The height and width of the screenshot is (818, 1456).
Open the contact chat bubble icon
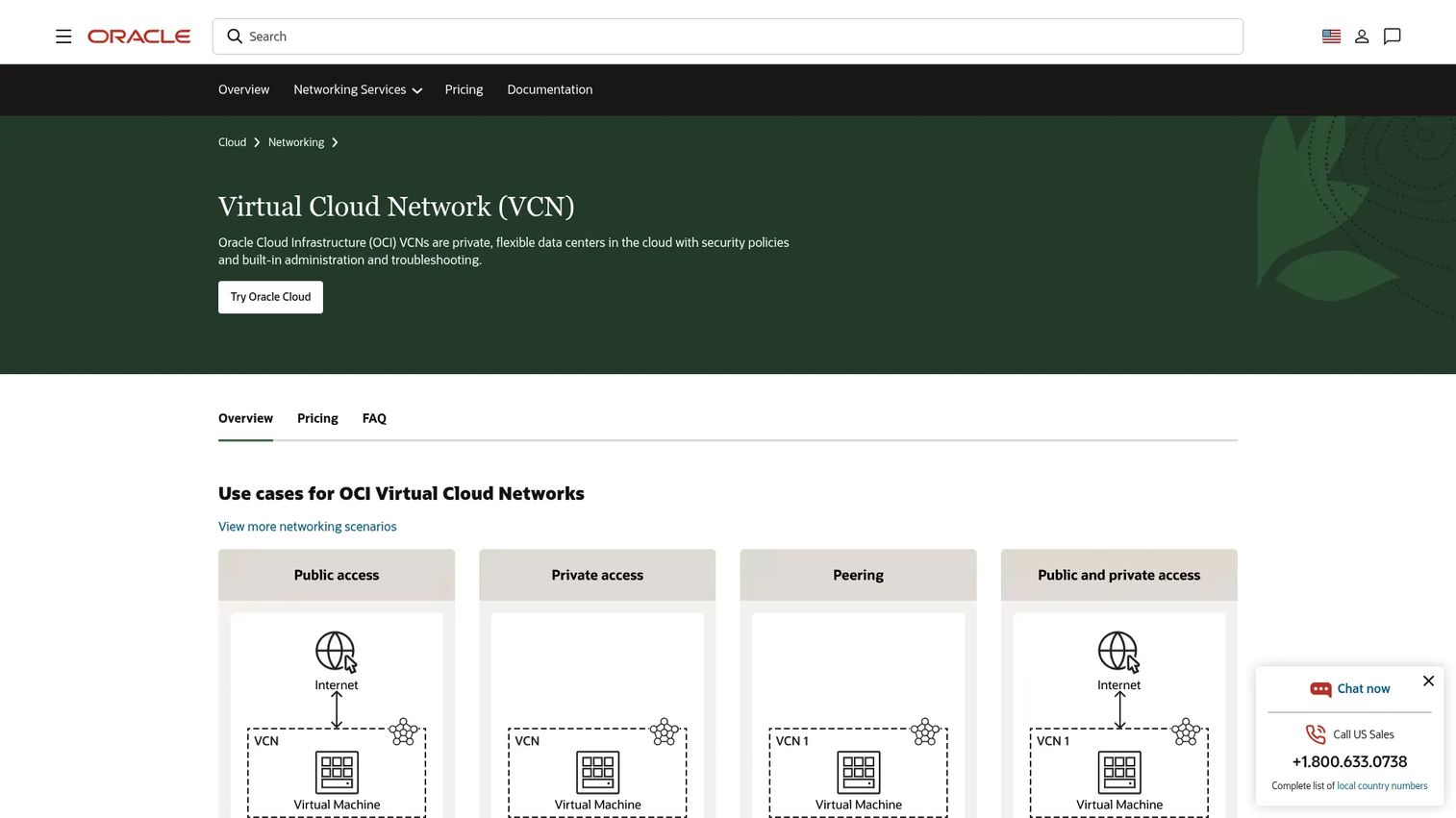click(x=1392, y=37)
